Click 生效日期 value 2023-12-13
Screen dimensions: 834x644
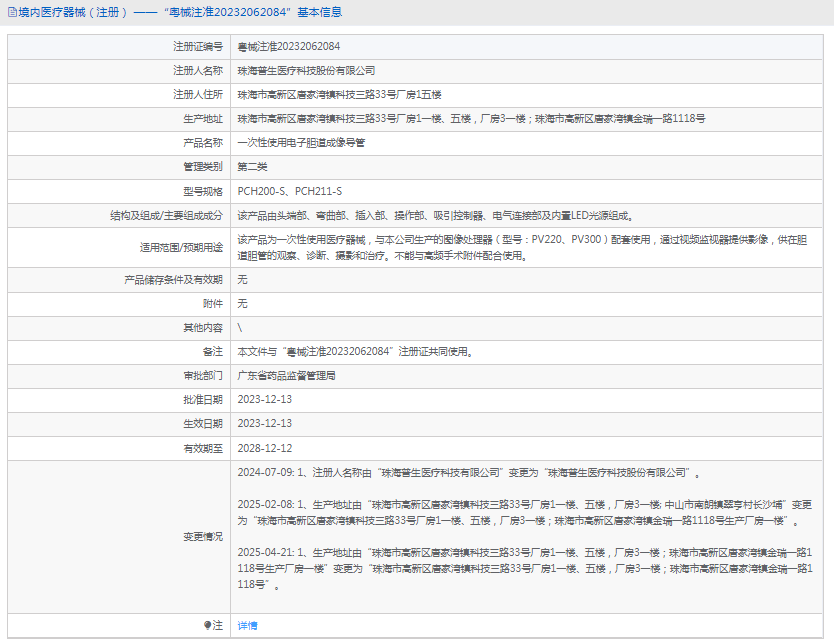click(265, 424)
